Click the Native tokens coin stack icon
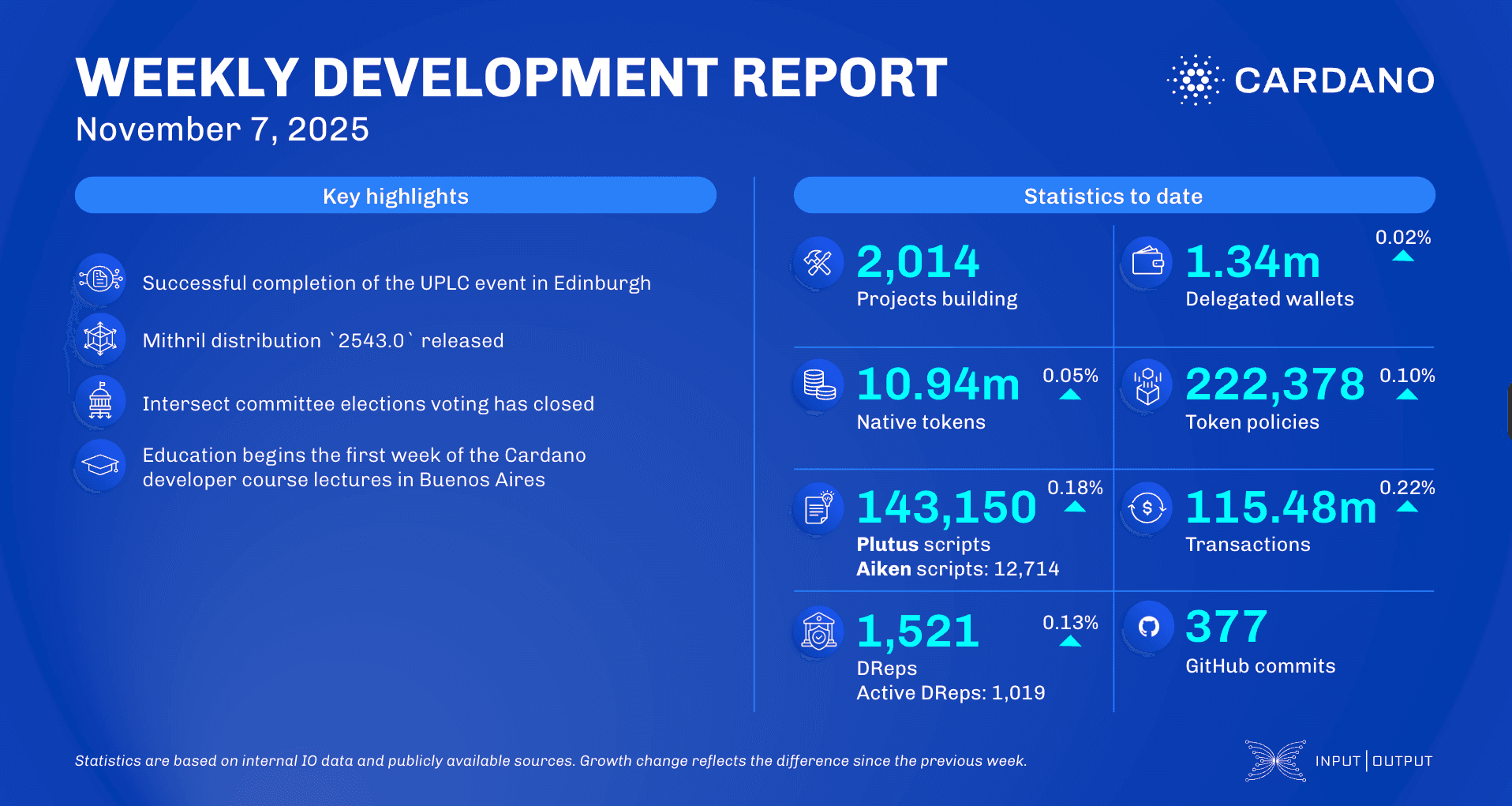Viewport: 1512px width, 806px height. (818, 386)
